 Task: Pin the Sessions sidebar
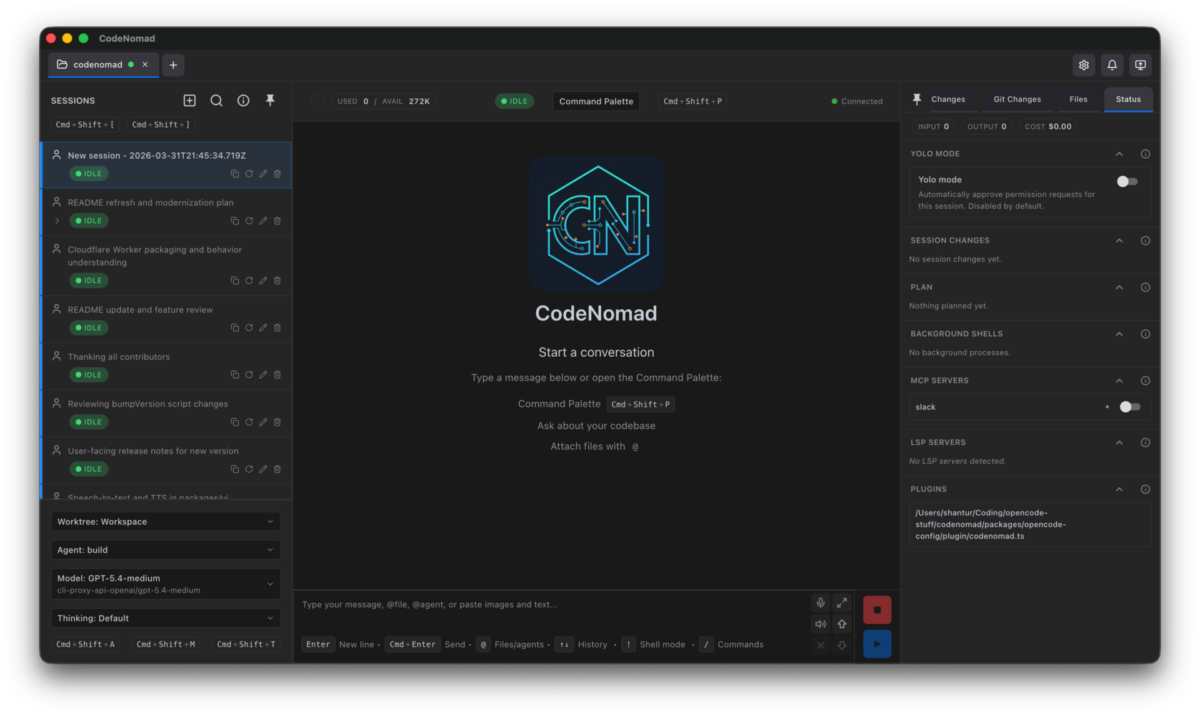click(270, 101)
